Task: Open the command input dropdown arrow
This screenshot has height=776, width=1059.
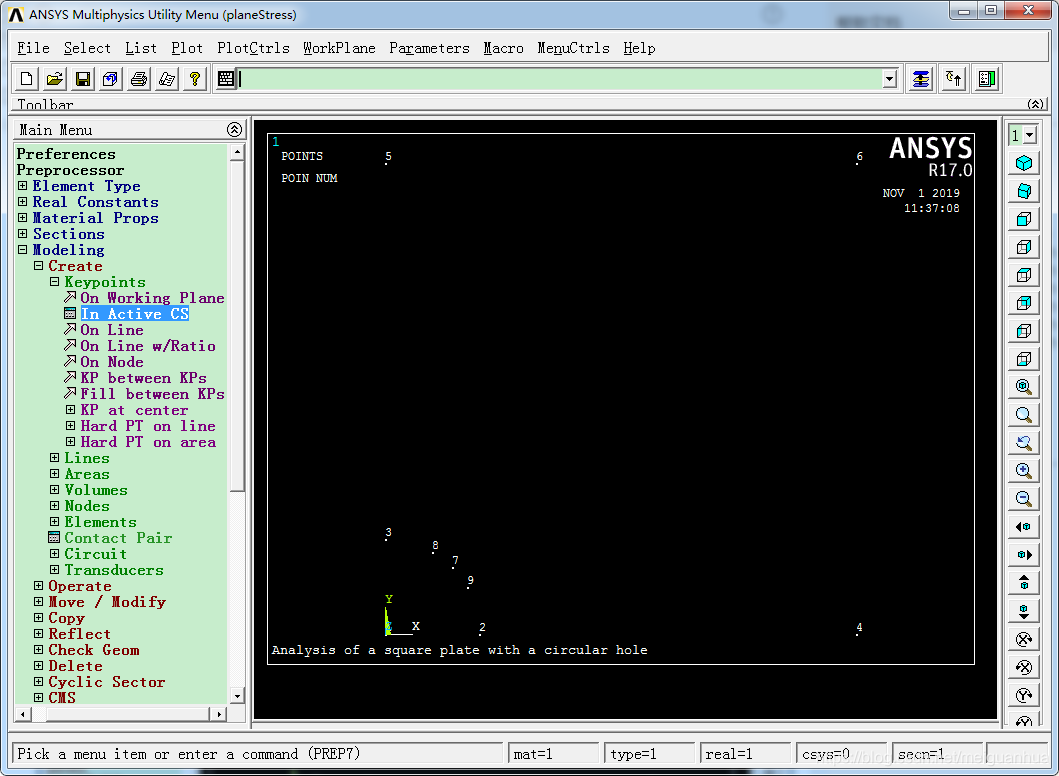Action: [x=889, y=79]
